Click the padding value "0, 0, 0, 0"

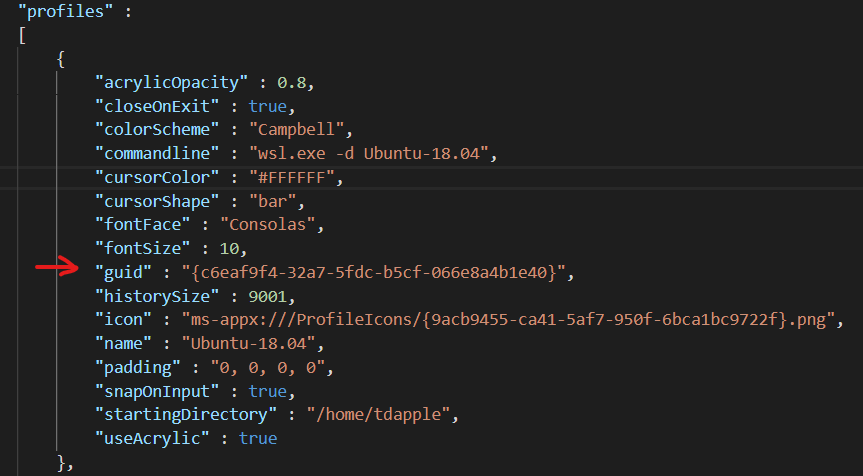(x=268, y=368)
